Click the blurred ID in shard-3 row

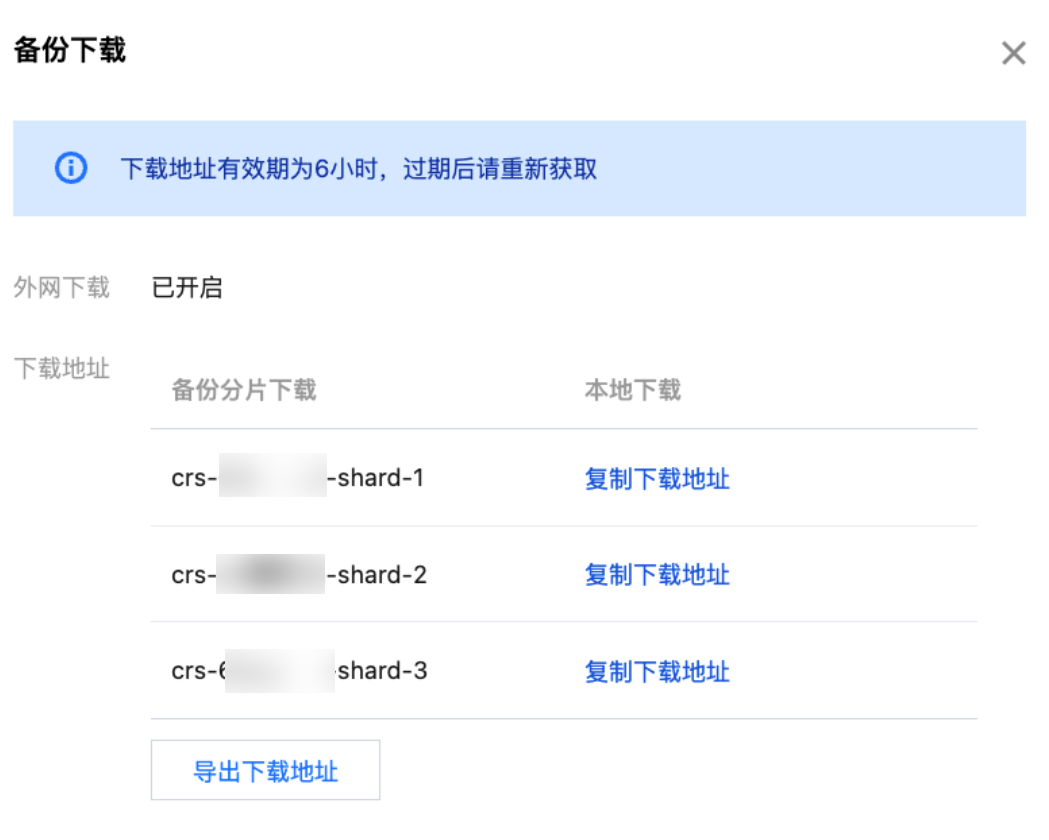(x=279, y=671)
